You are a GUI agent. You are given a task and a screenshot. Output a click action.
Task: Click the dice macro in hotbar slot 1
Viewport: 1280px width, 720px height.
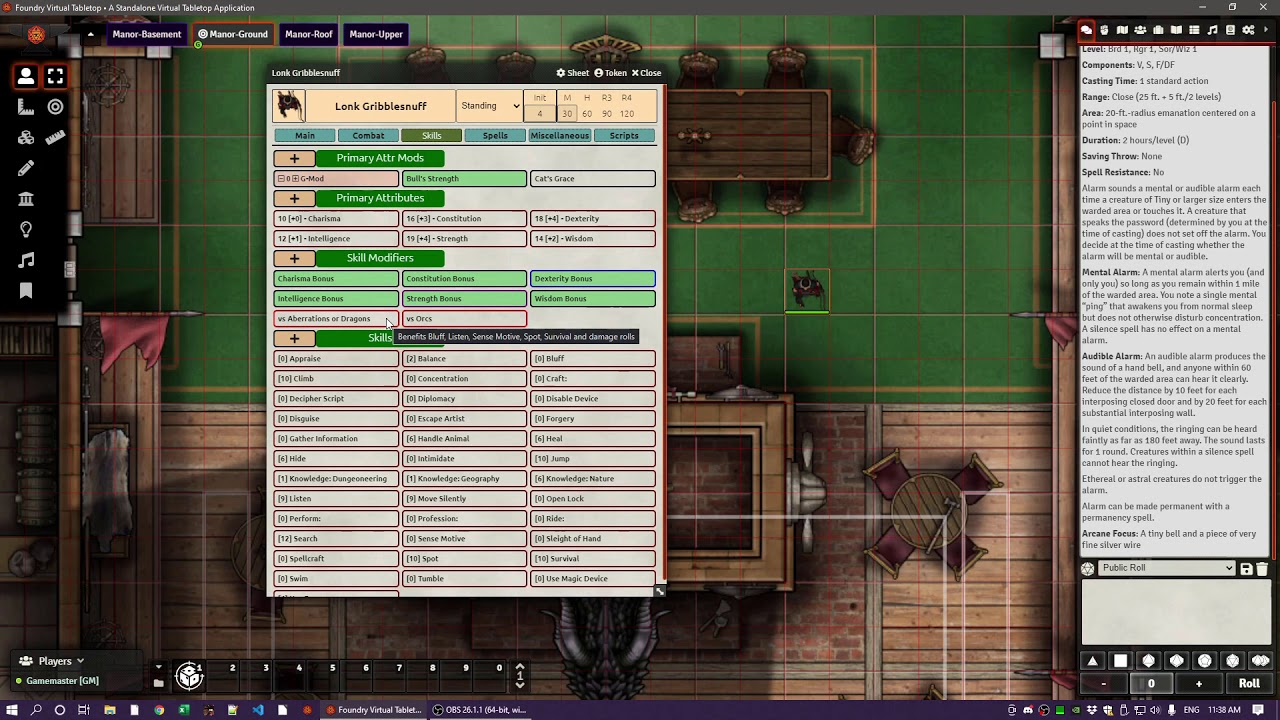[x=189, y=677]
